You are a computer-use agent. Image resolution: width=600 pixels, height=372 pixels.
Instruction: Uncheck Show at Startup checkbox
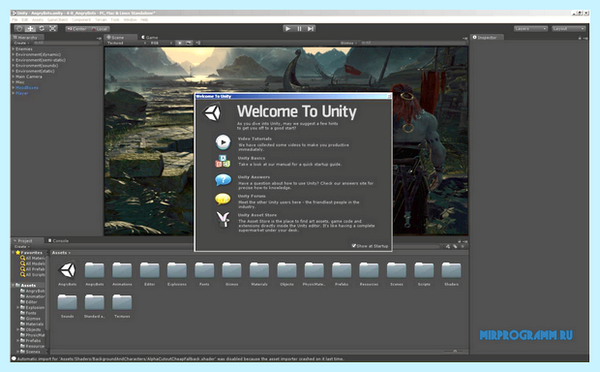click(x=354, y=246)
